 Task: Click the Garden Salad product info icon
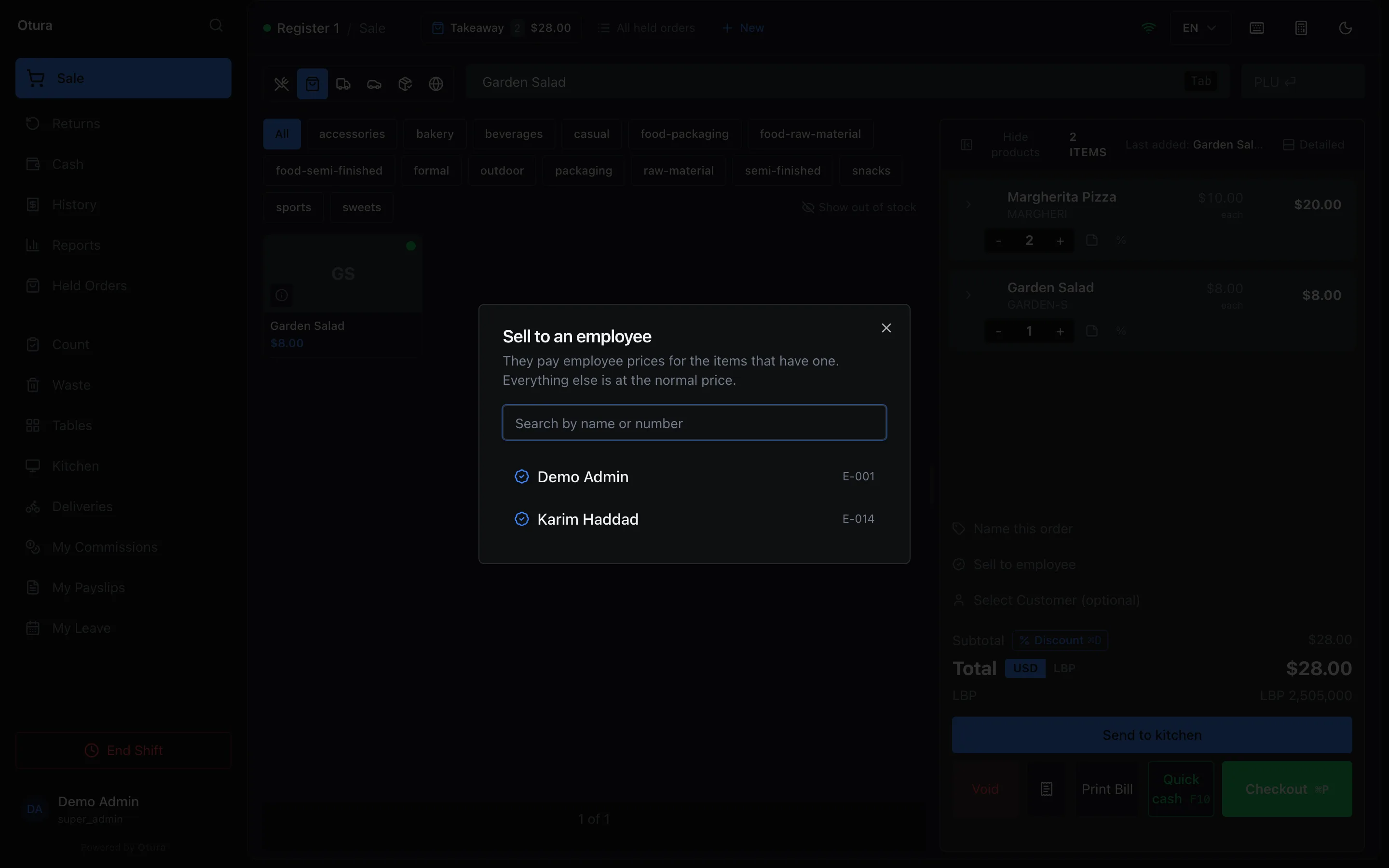pyautogui.click(x=281, y=295)
